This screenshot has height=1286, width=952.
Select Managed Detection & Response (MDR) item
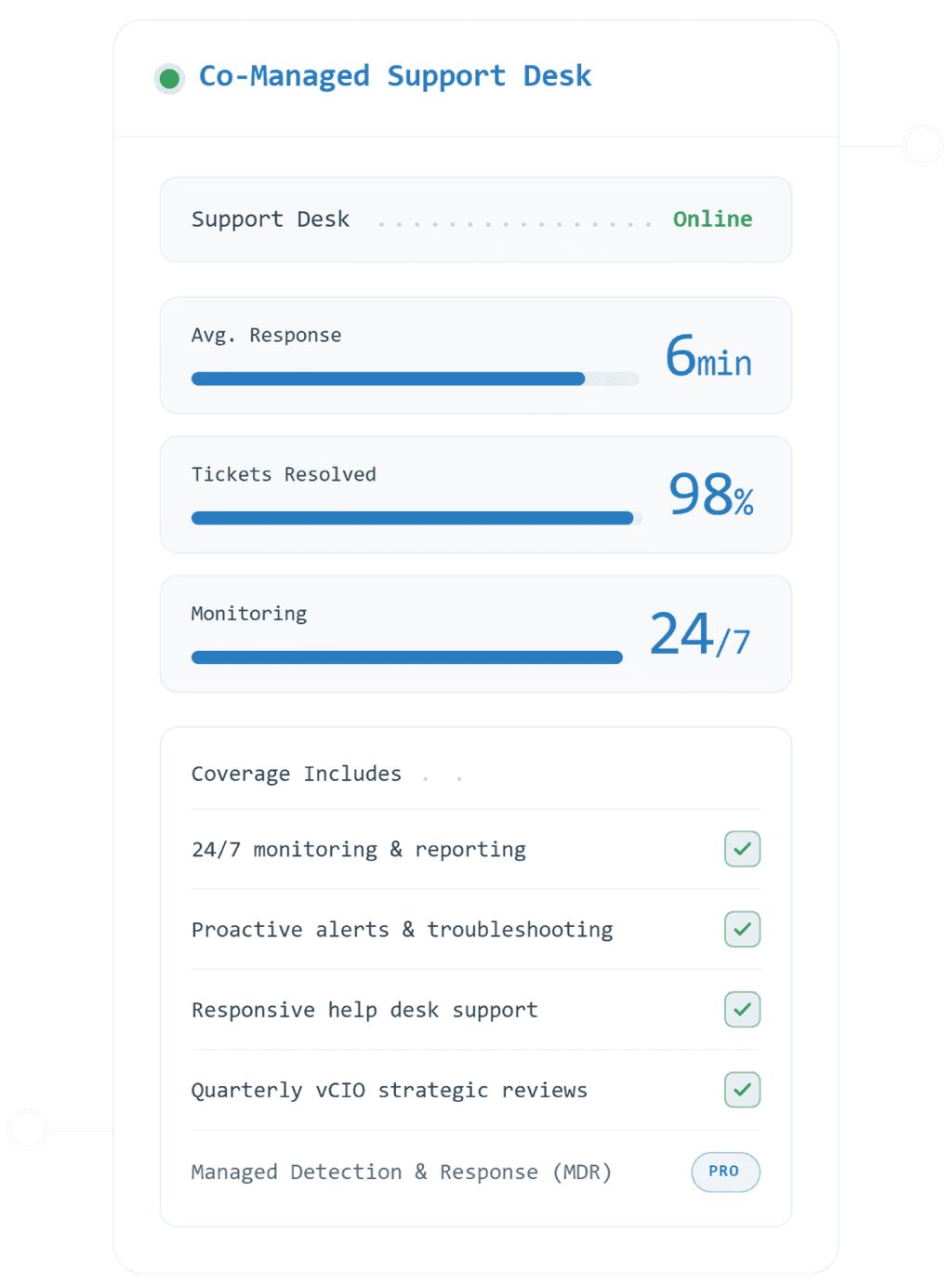click(x=402, y=1173)
